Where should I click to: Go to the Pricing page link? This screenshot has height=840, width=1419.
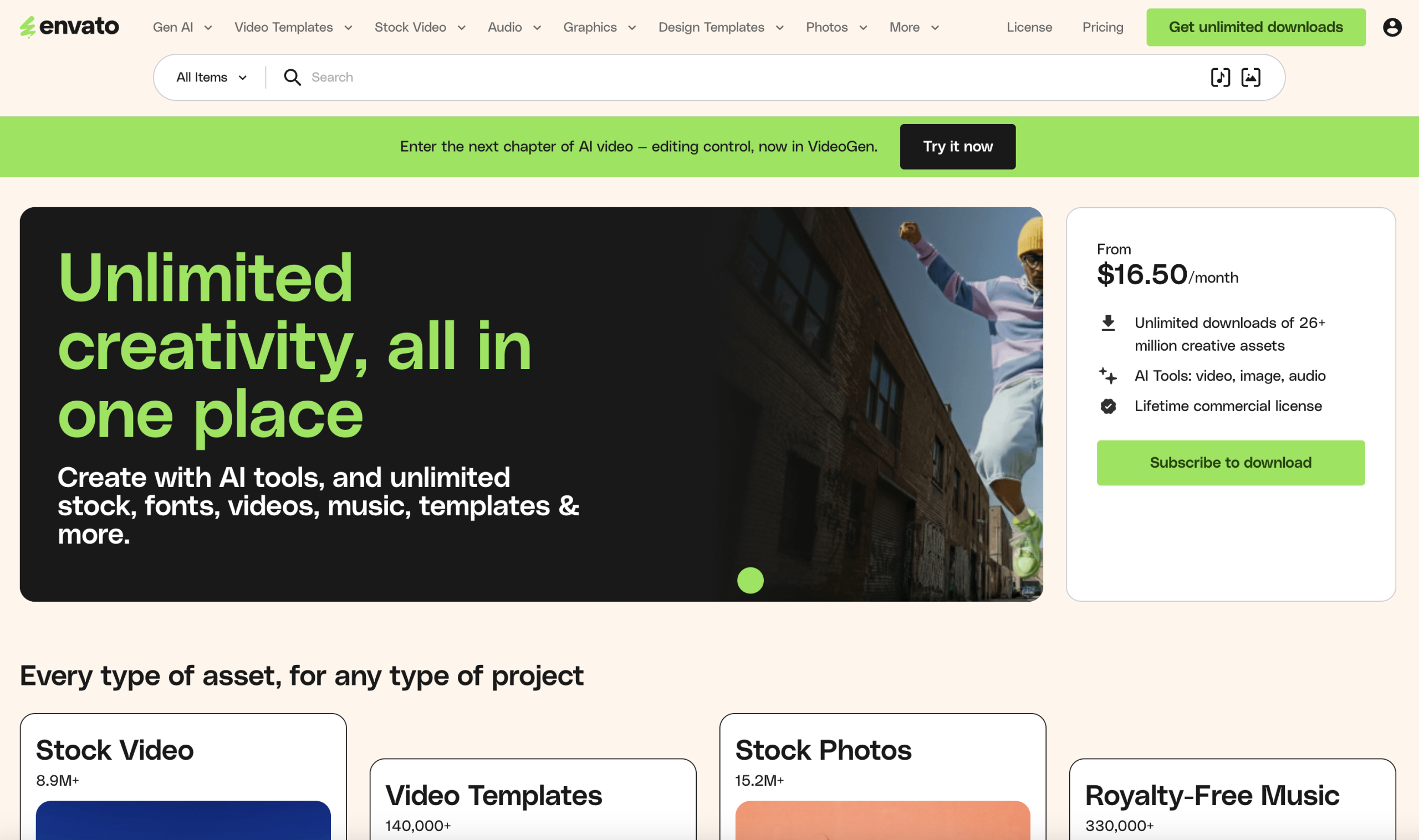(1102, 27)
